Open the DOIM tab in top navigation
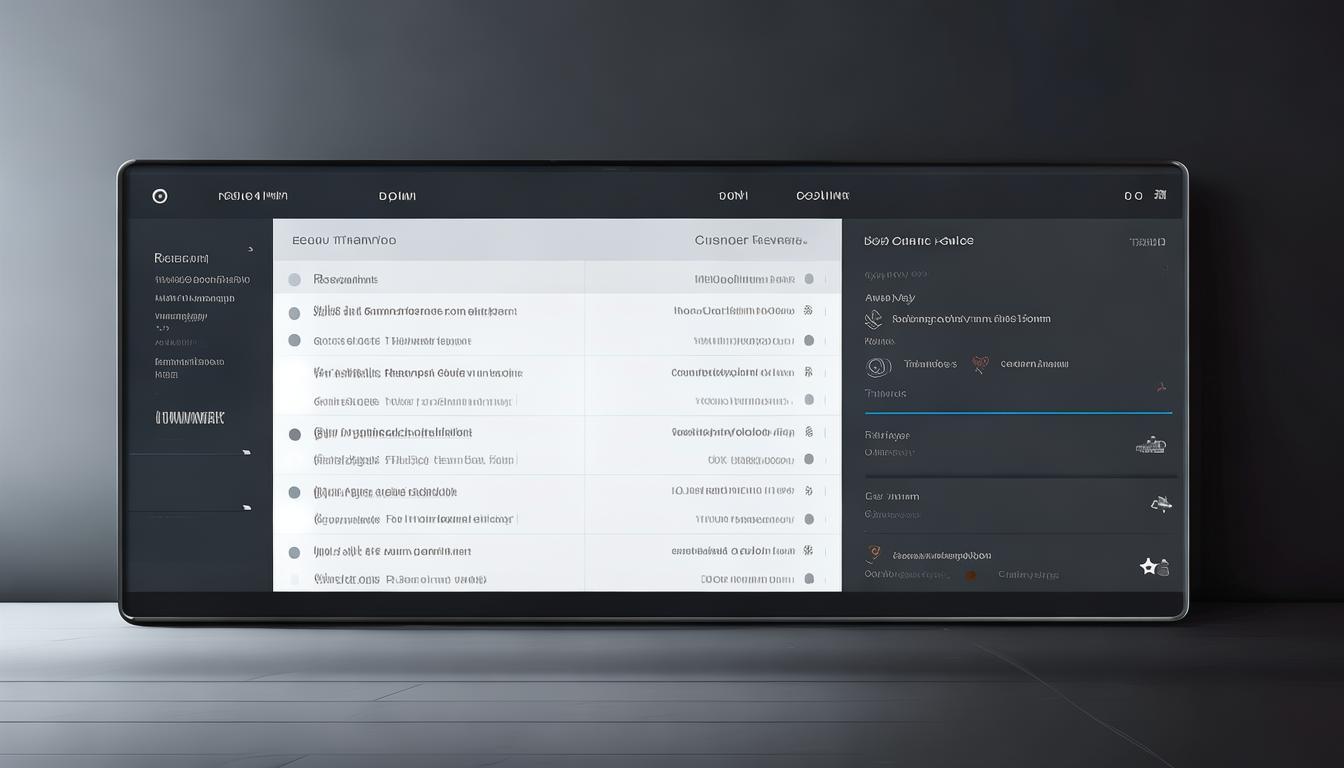Screen dimensions: 1344x768 coord(397,197)
